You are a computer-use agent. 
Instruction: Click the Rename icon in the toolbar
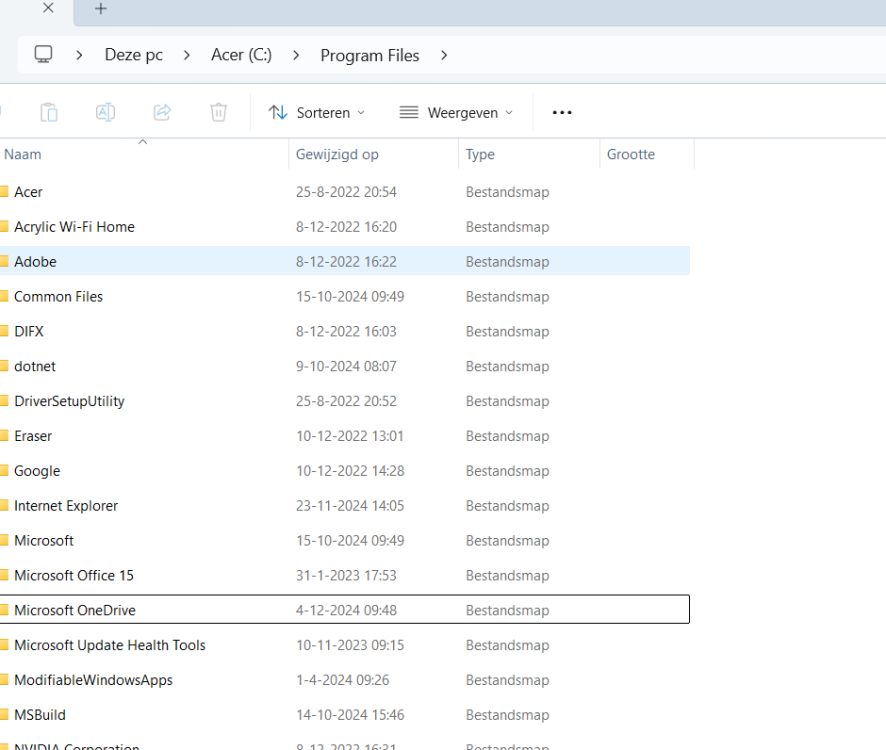105,113
